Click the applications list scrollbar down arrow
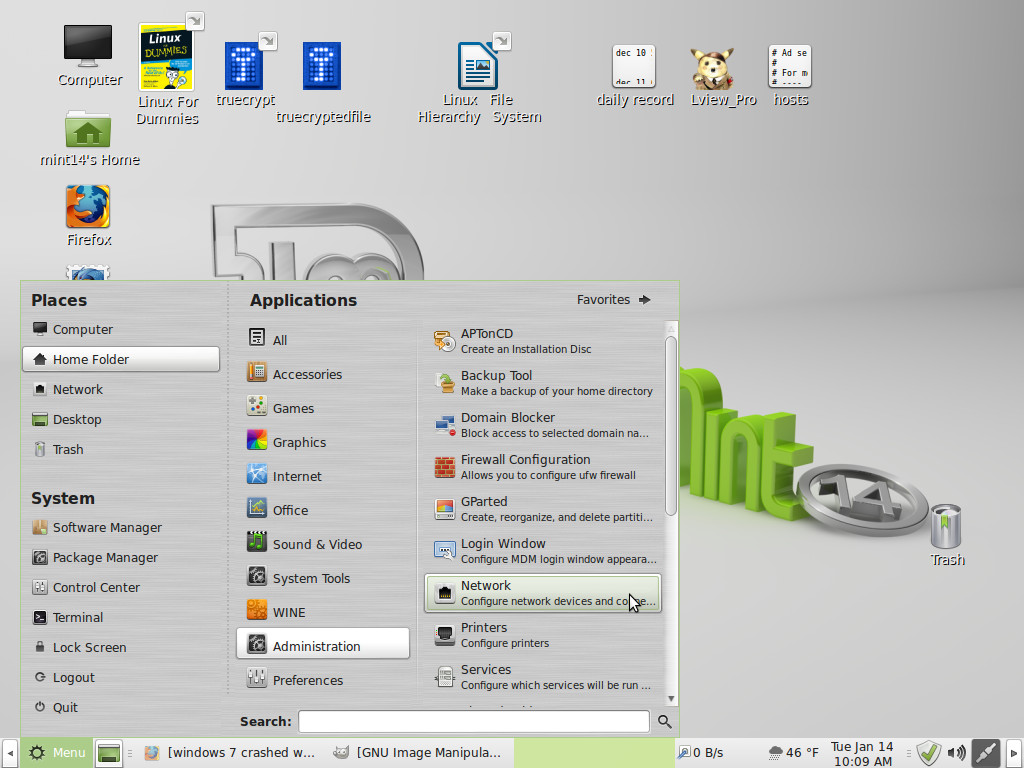This screenshot has width=1024, height=768. click(671, 699)
